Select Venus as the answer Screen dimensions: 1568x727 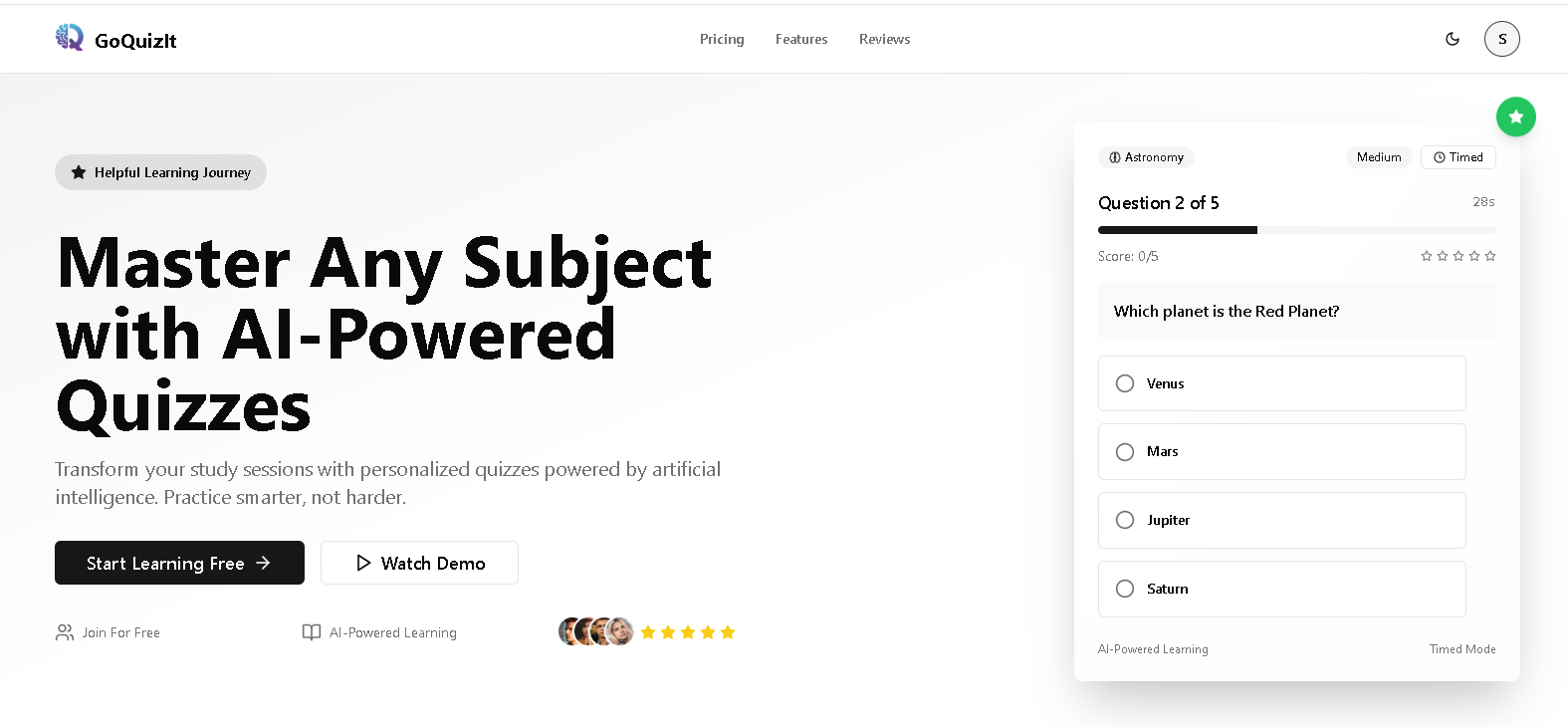(1281, 383)
